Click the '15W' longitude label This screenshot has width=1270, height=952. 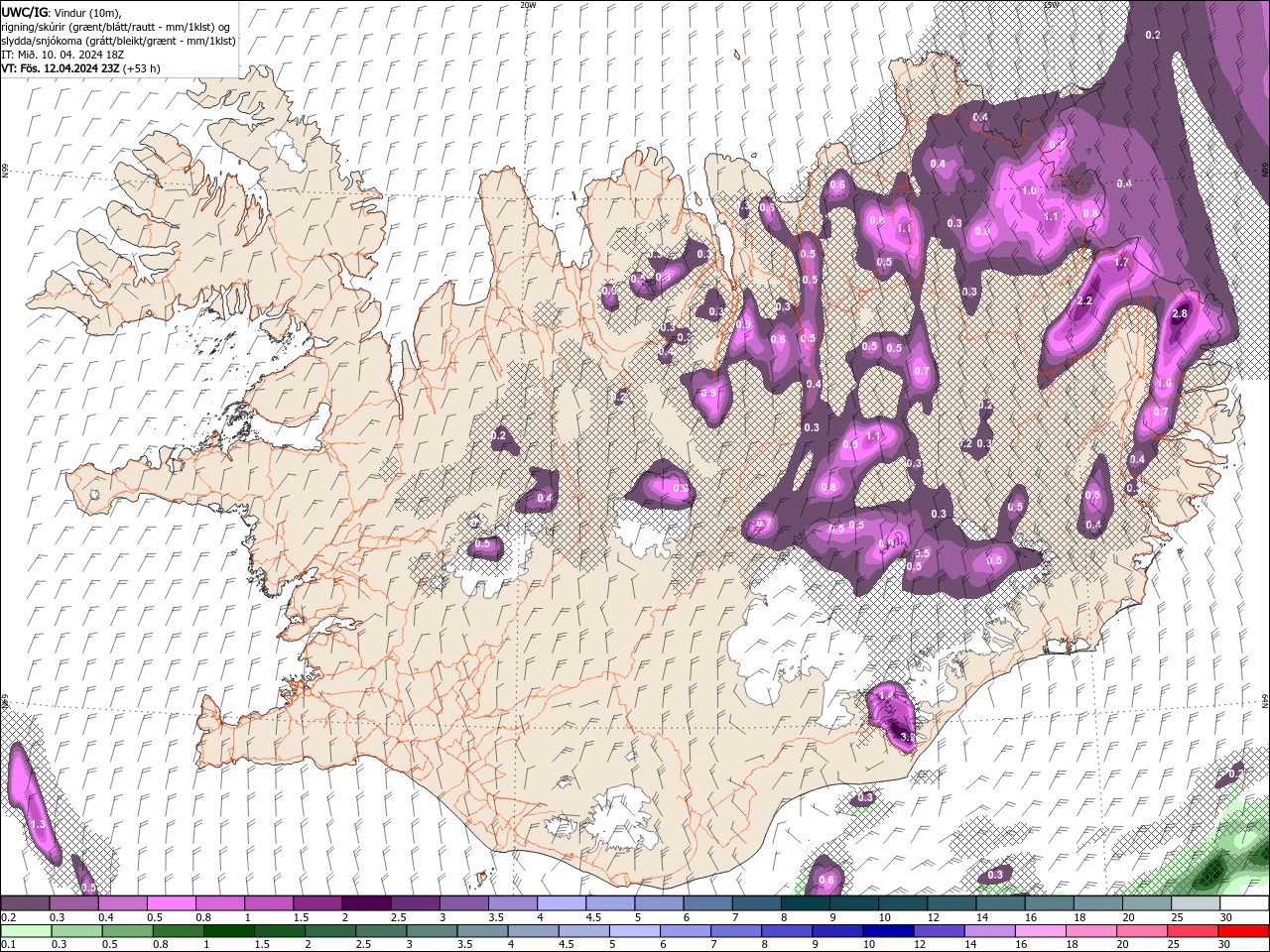[x=1050, y=5]
